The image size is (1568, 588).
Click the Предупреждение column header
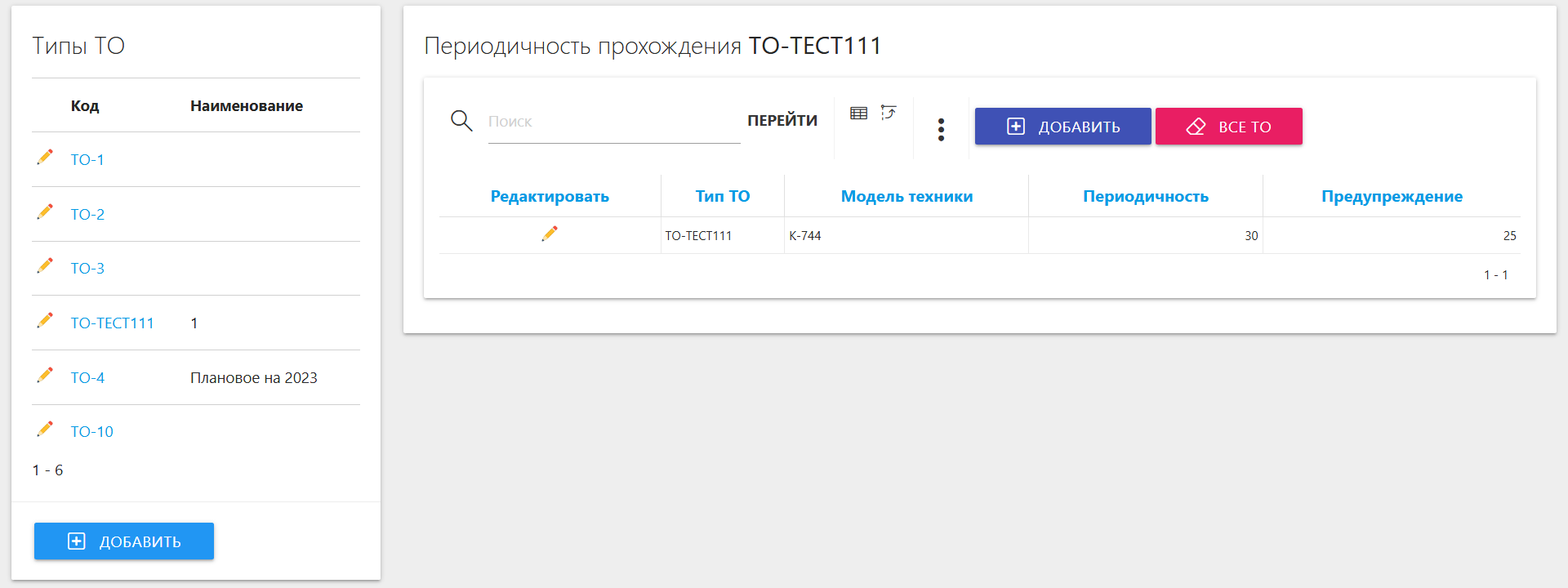pyautogui.click(x=1392, y=196)
